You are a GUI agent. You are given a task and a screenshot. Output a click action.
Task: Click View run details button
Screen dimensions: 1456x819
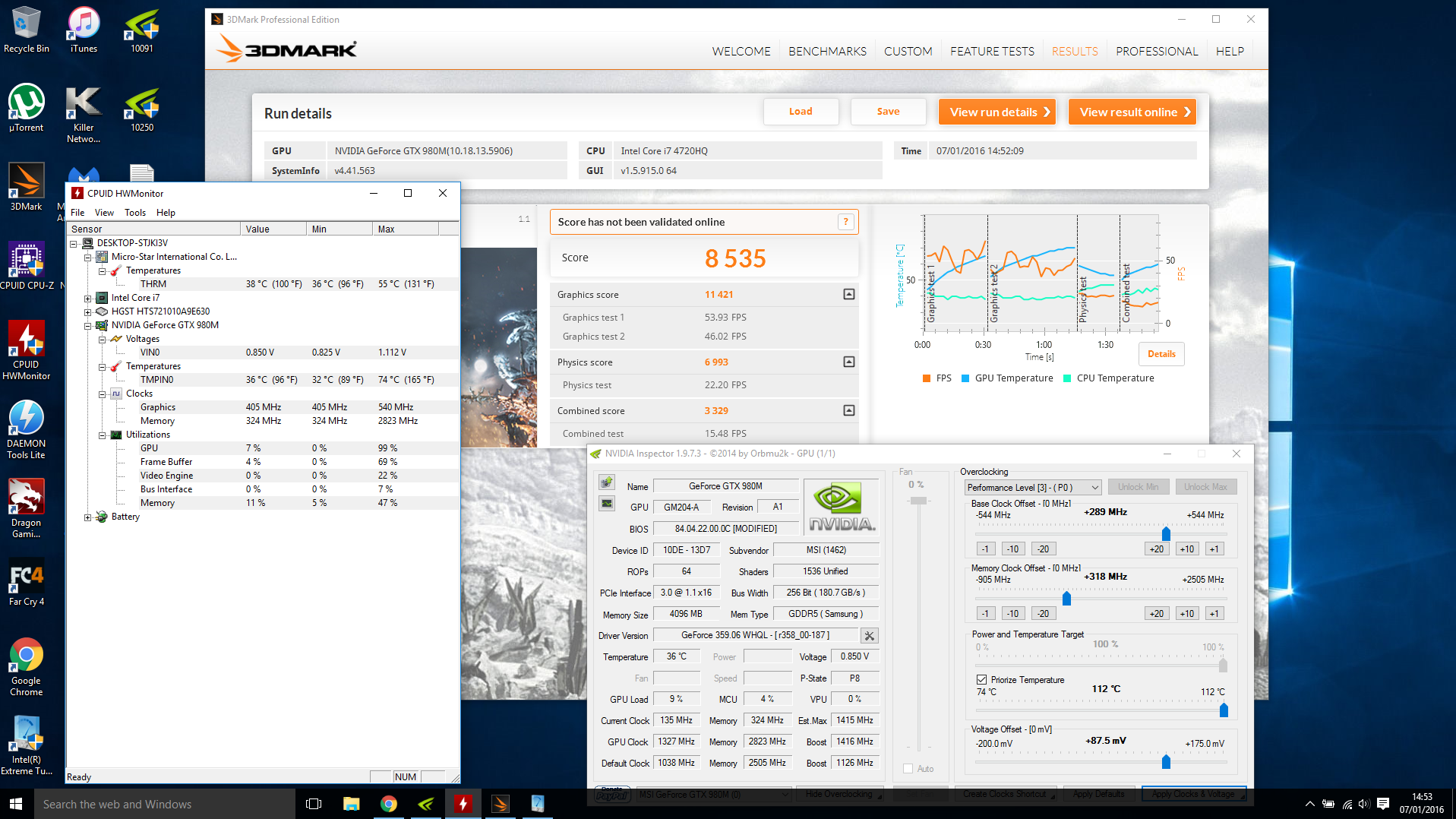coord(997,112)
